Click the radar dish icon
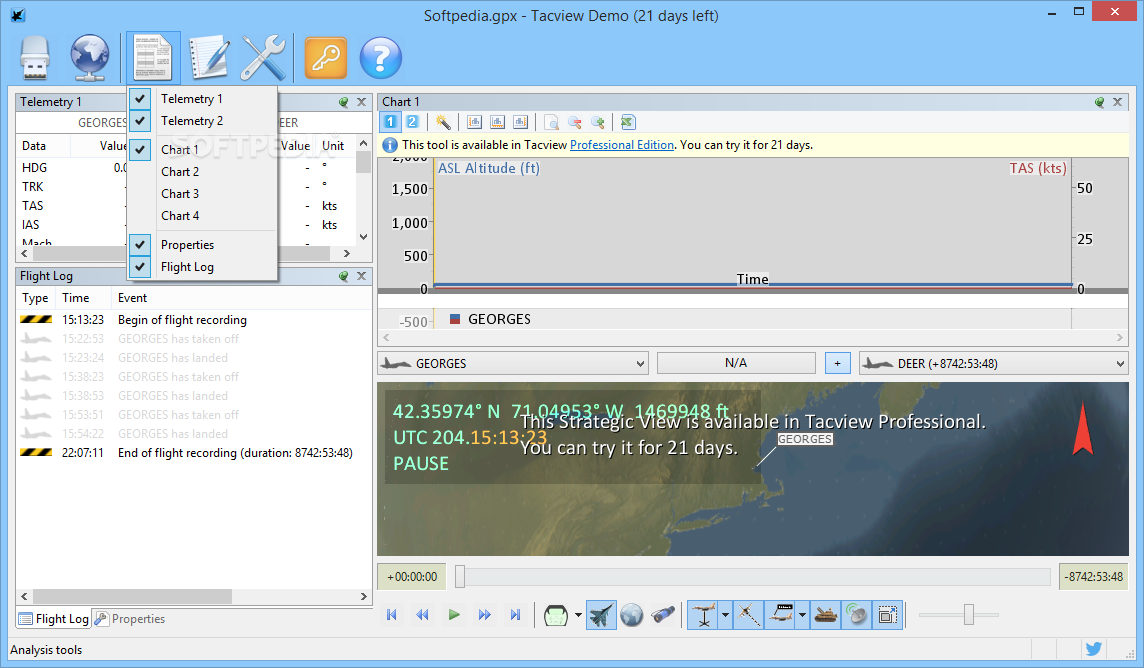The image size is (1144, 668). [857, 615]
